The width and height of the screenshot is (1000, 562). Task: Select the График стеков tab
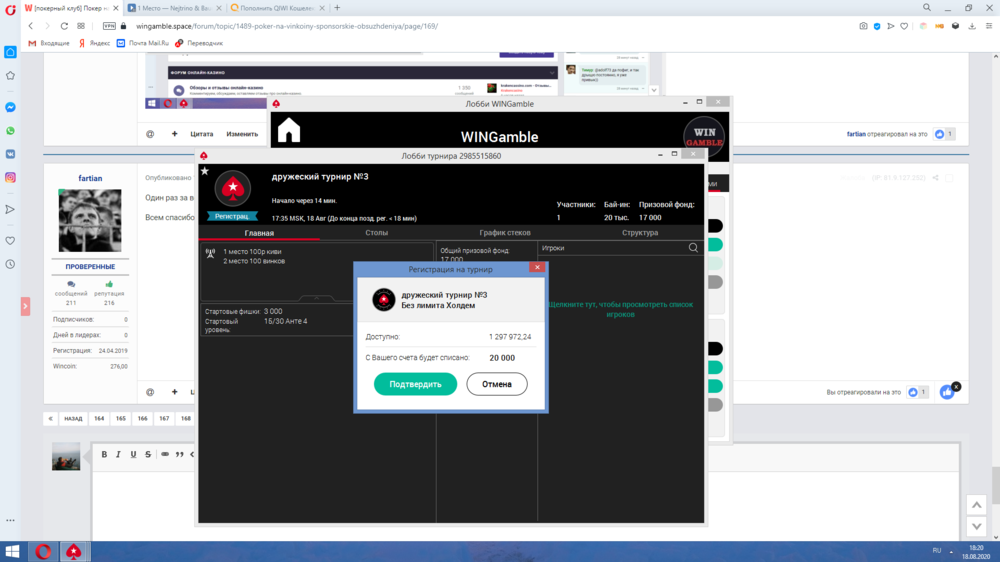click(x=505, y=233)
